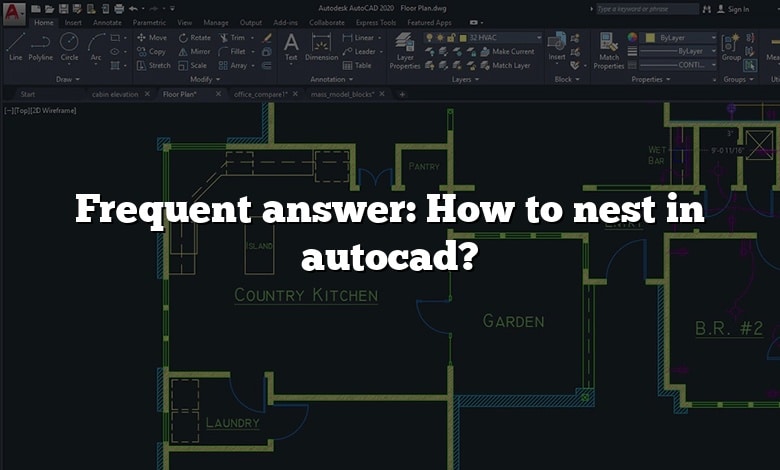This screenshot has height=470, width=780.
Task: Click the Copy tool
Action: (x=151, y=51)
